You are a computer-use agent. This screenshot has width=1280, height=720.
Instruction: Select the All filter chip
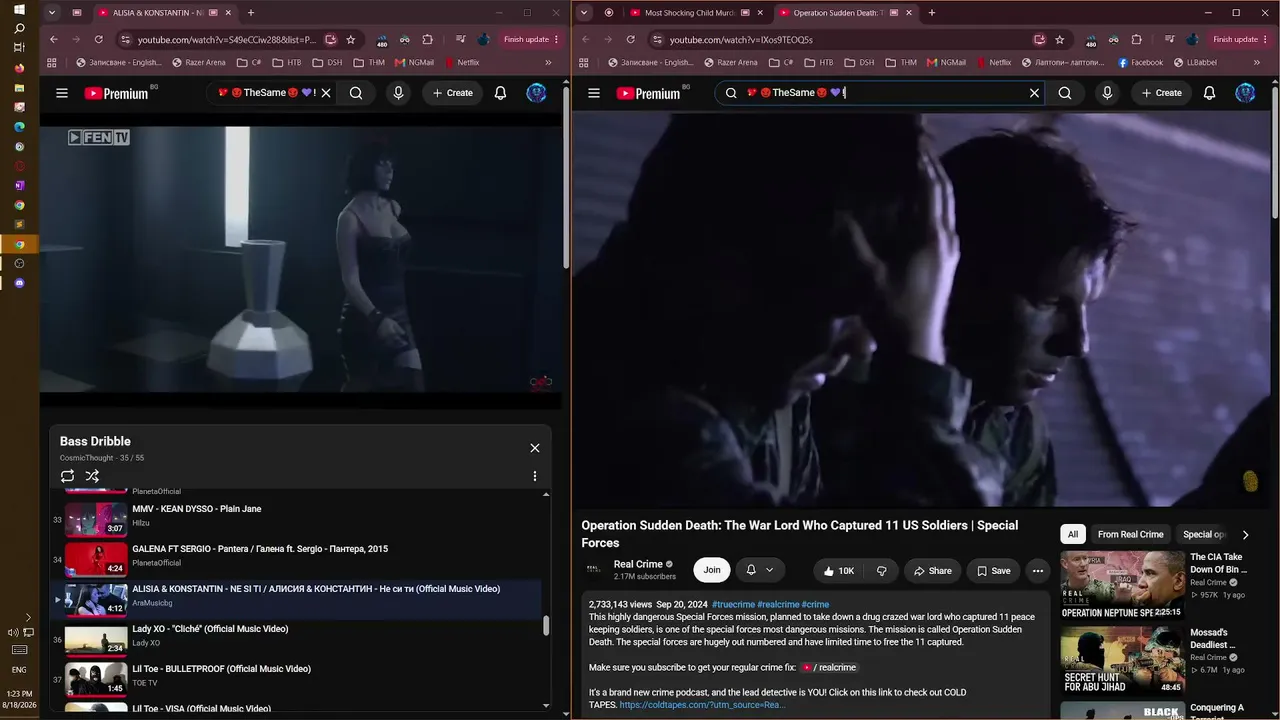(x=1072, y=534)
